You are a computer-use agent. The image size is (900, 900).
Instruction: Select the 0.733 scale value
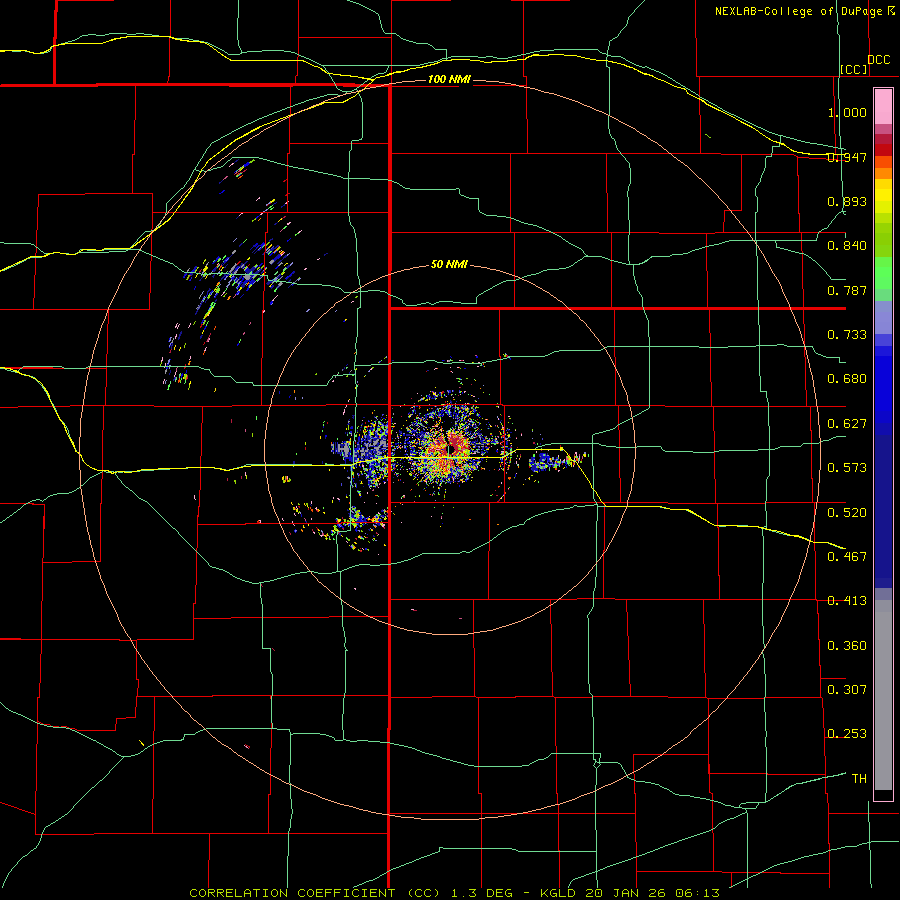click(847, 335)
